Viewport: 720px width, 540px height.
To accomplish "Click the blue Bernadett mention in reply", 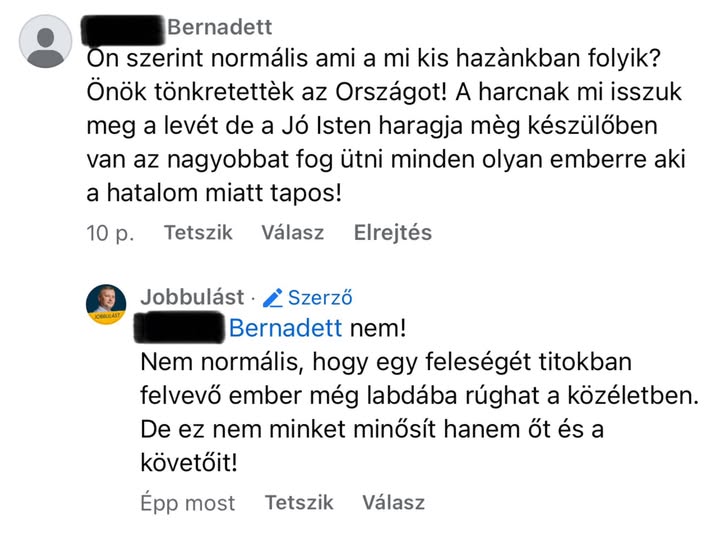I will coord(286,328).
